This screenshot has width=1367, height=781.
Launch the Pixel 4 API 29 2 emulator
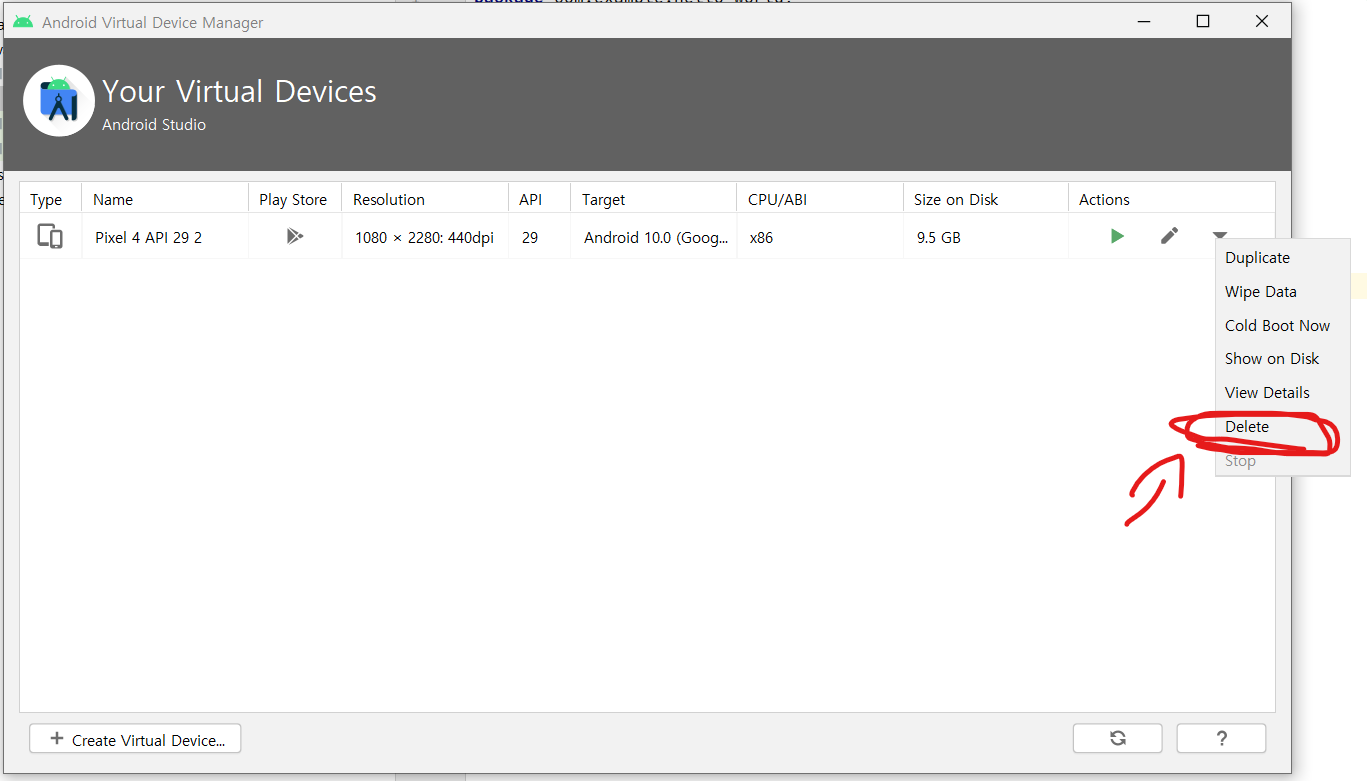coord(1117,236)
